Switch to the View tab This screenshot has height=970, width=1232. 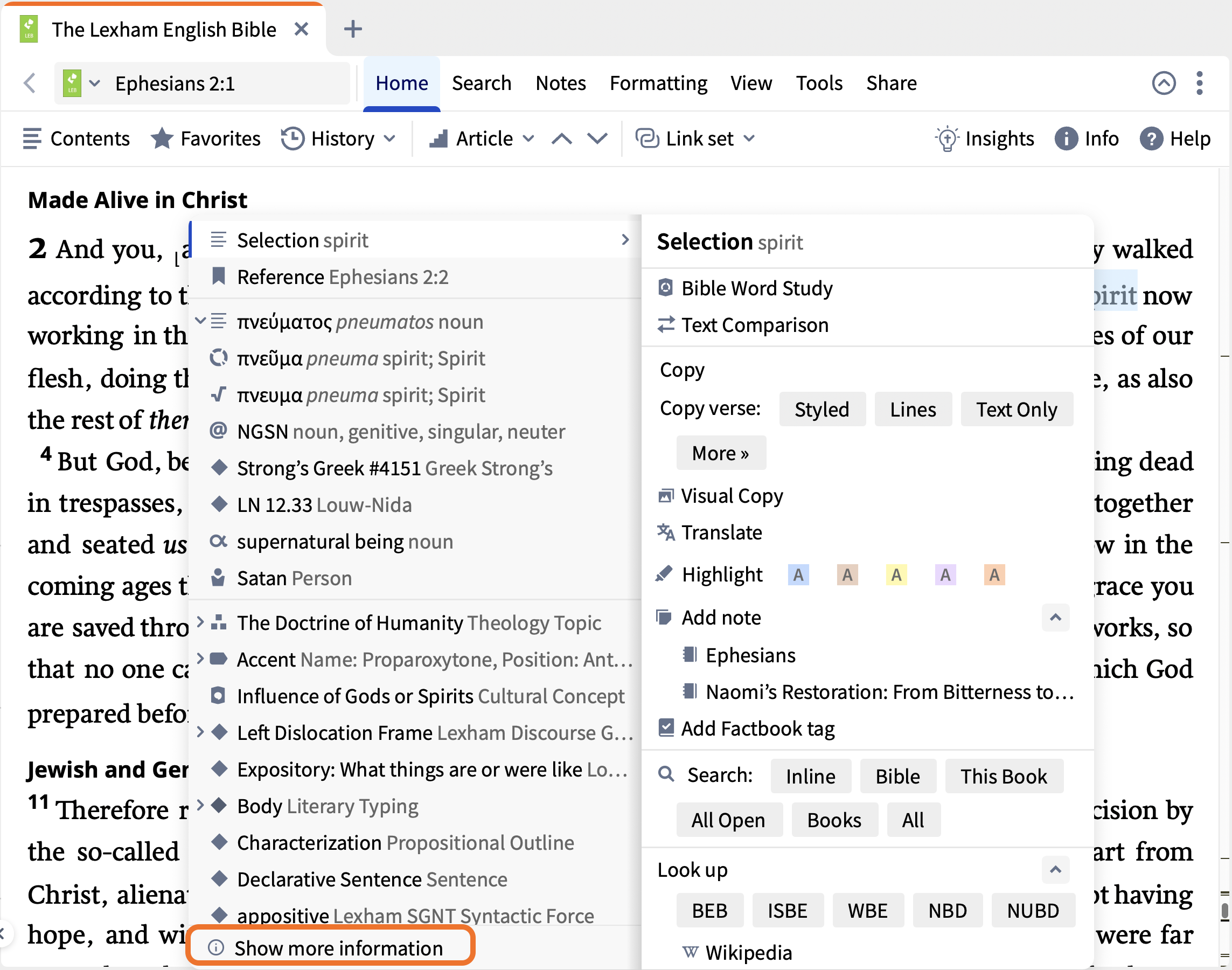coord(751,83)
